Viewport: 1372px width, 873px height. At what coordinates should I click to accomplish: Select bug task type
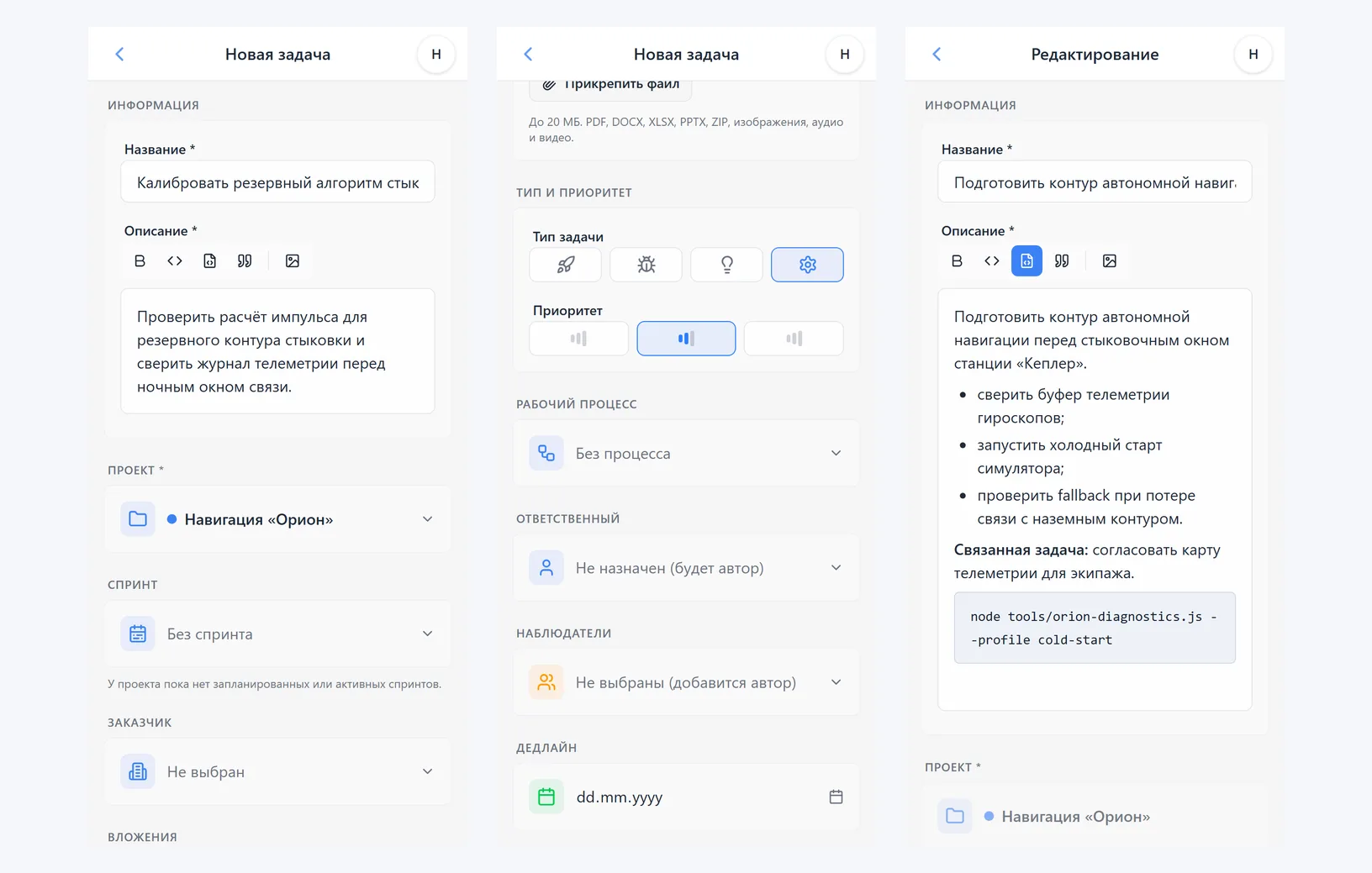click(x=646, y=265)
